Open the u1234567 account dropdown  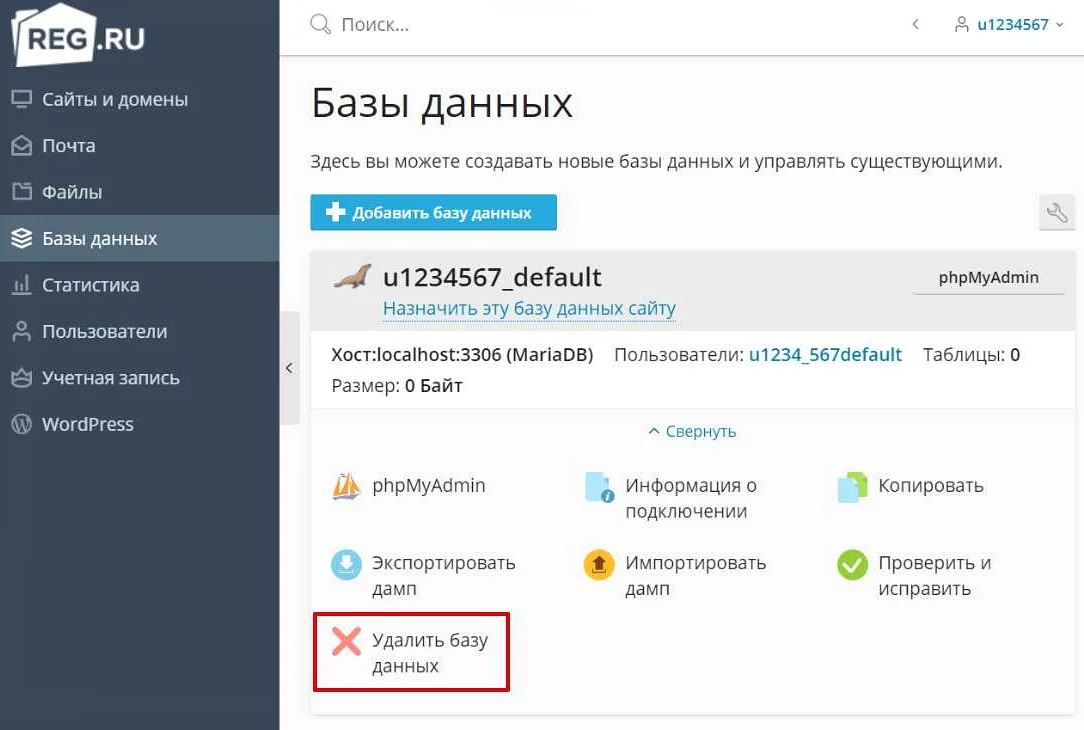pos(1012,25)
